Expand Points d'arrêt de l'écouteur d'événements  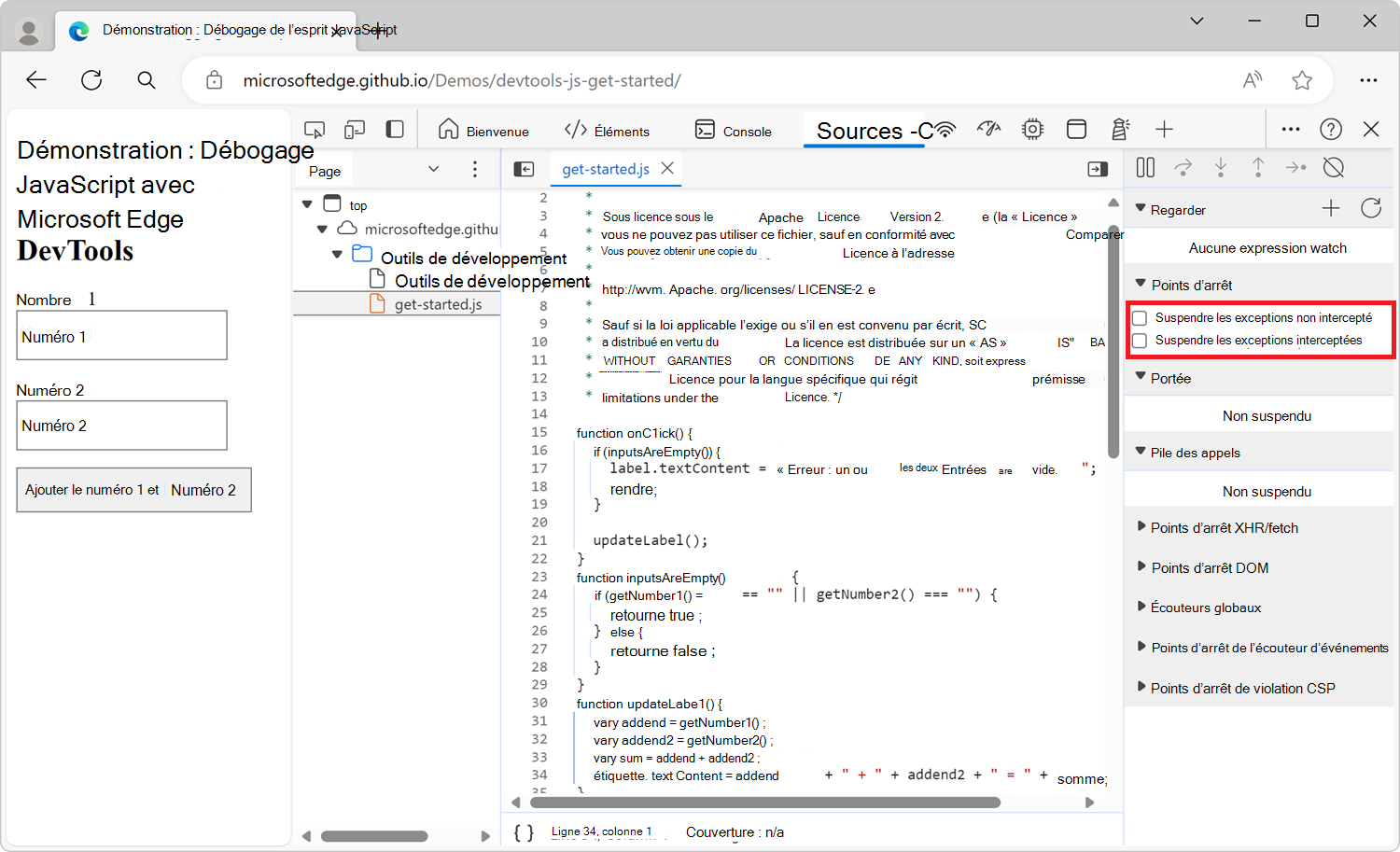click(1141, 647)
